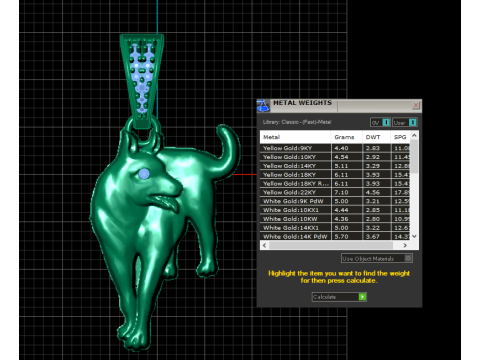The width and height of the screenshot is (480, 360).
Task: Toggle Use Object Materials option
Action: click(x=377, y=258)
